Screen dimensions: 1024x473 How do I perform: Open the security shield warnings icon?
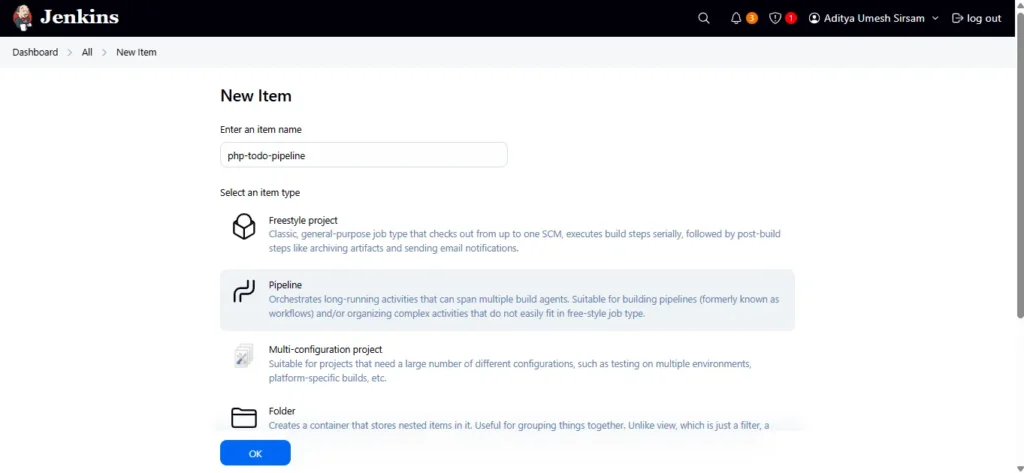click(x=775, y=18)
